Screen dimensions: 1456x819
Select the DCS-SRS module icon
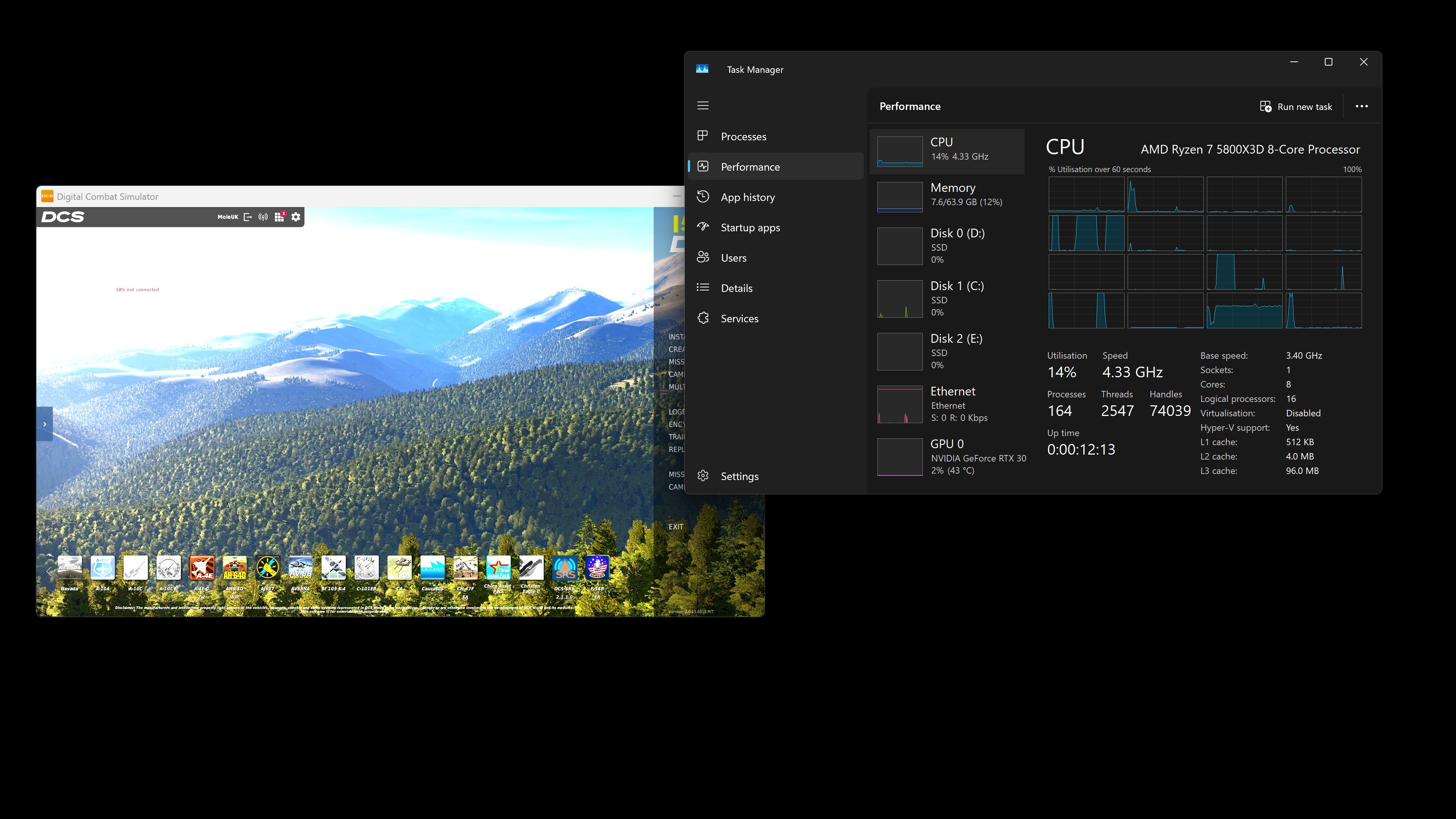[565, 568]
